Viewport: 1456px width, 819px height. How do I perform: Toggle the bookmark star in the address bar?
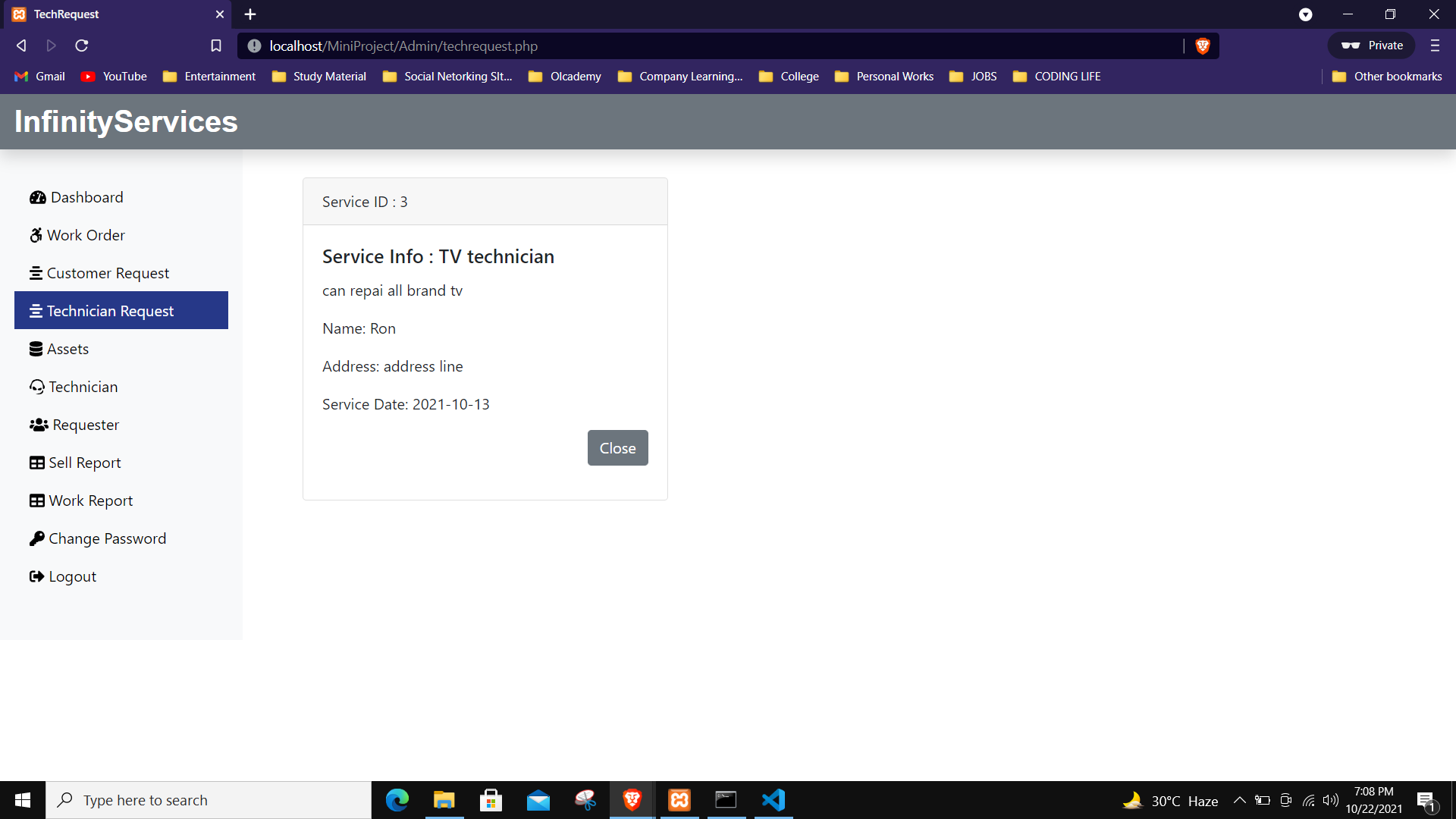tap(216, 45)
